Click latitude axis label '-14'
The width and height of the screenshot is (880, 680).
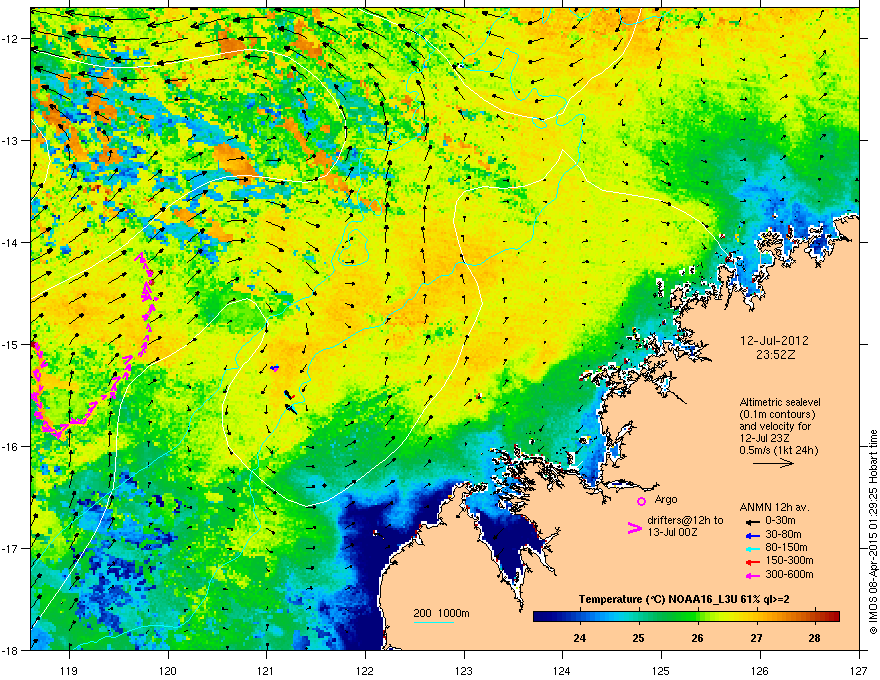click(11, 243)
